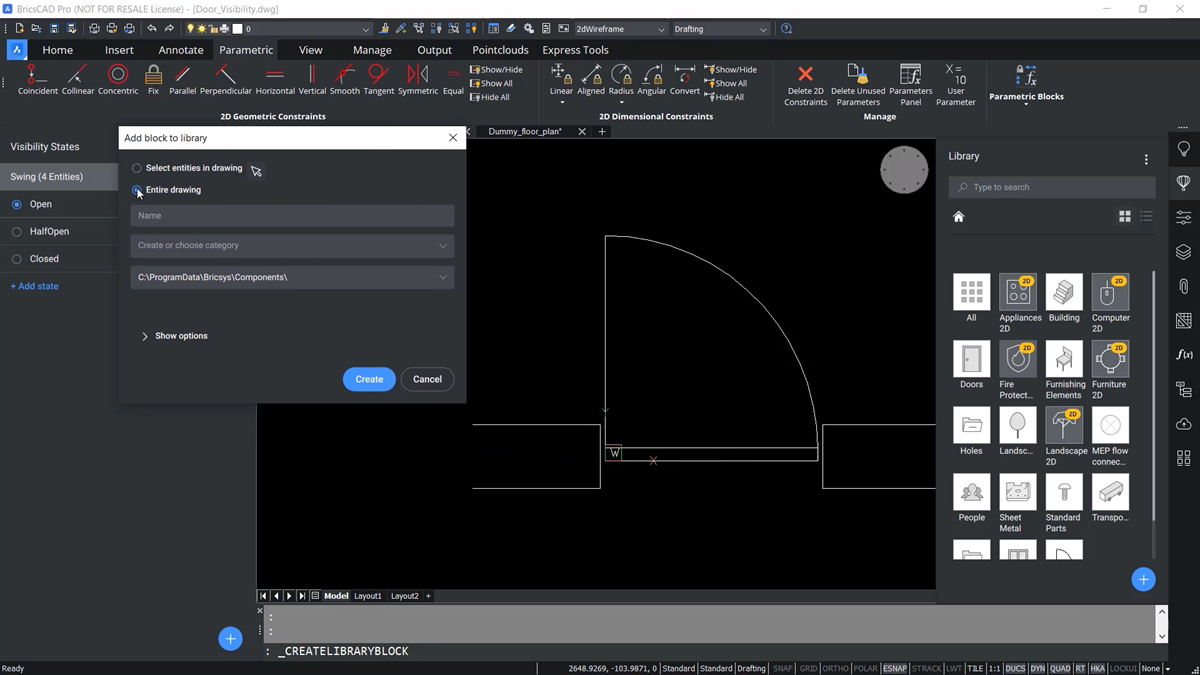
Task: Click the Add state link
Action: 34,286
